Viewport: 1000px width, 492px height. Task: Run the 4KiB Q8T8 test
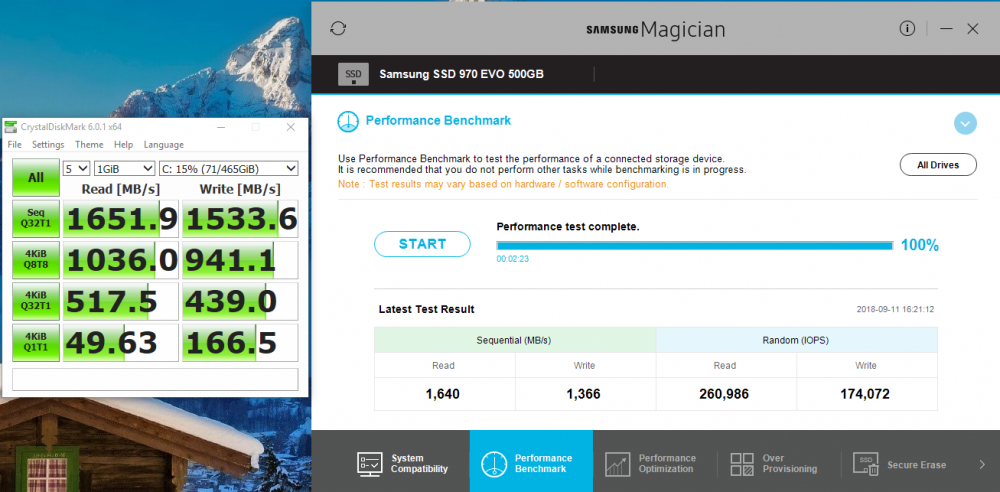[x=36, y=260]
